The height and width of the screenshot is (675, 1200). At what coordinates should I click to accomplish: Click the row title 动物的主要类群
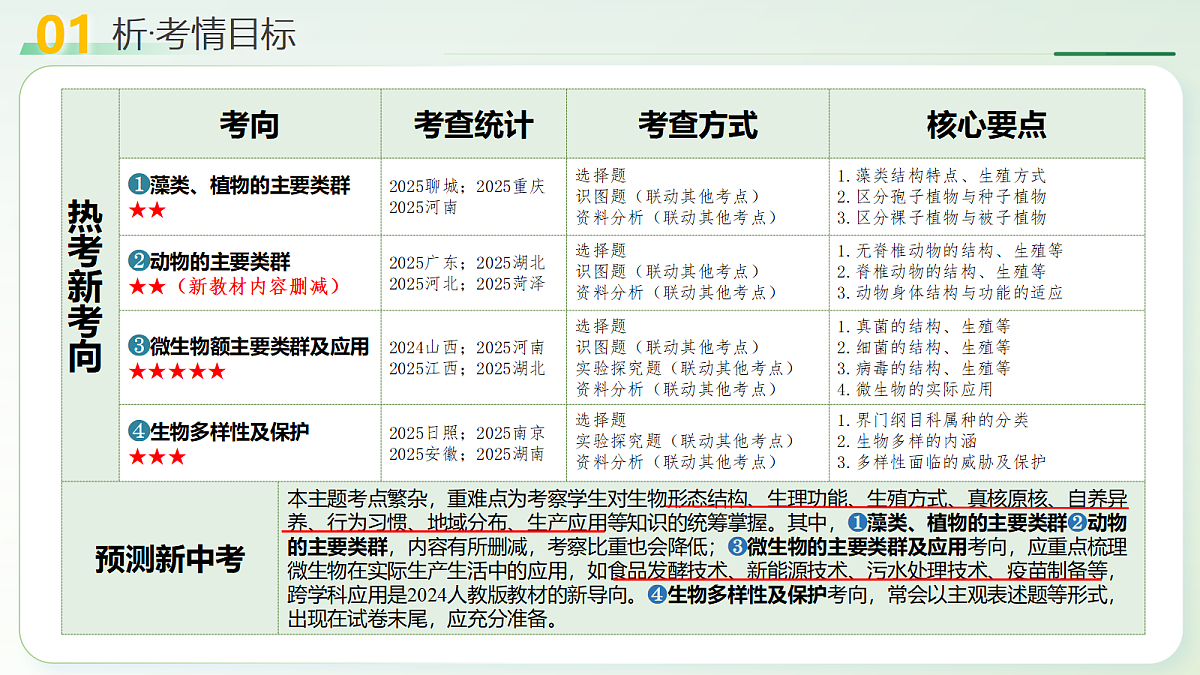(x=220, y=262)
